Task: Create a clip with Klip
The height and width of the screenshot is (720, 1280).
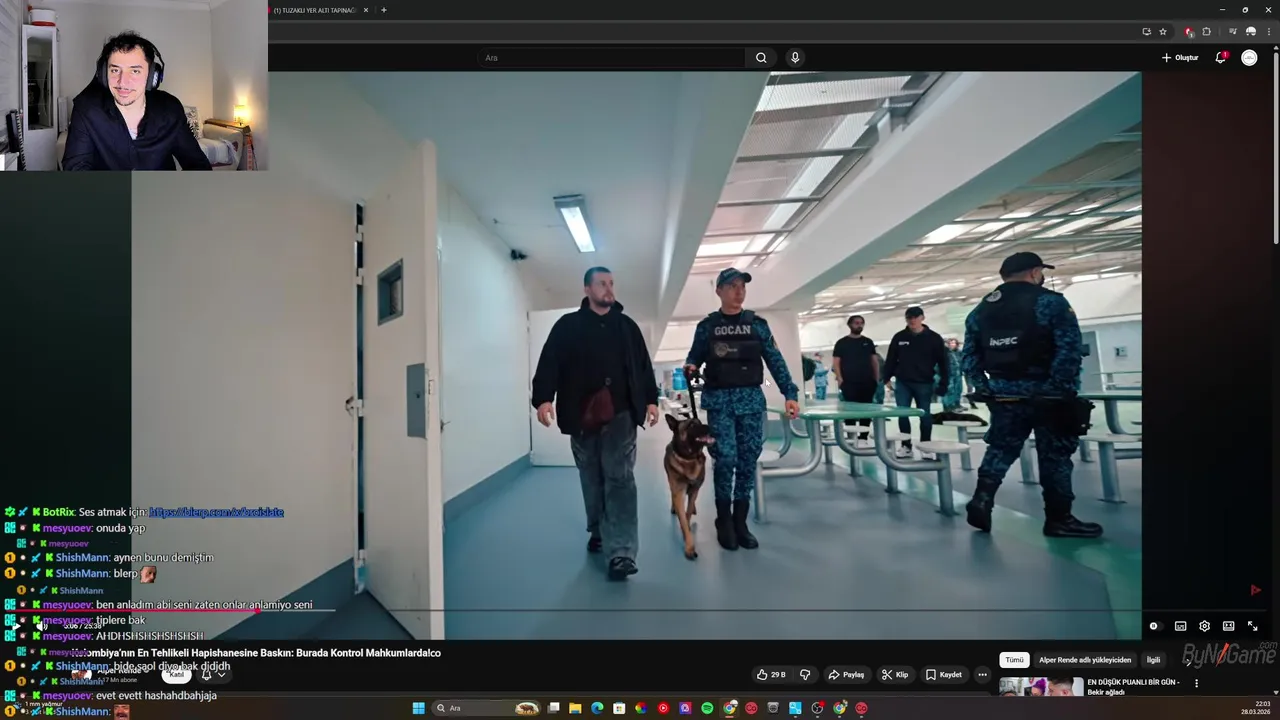Action: pyautogui.click(x=895, y=675)
